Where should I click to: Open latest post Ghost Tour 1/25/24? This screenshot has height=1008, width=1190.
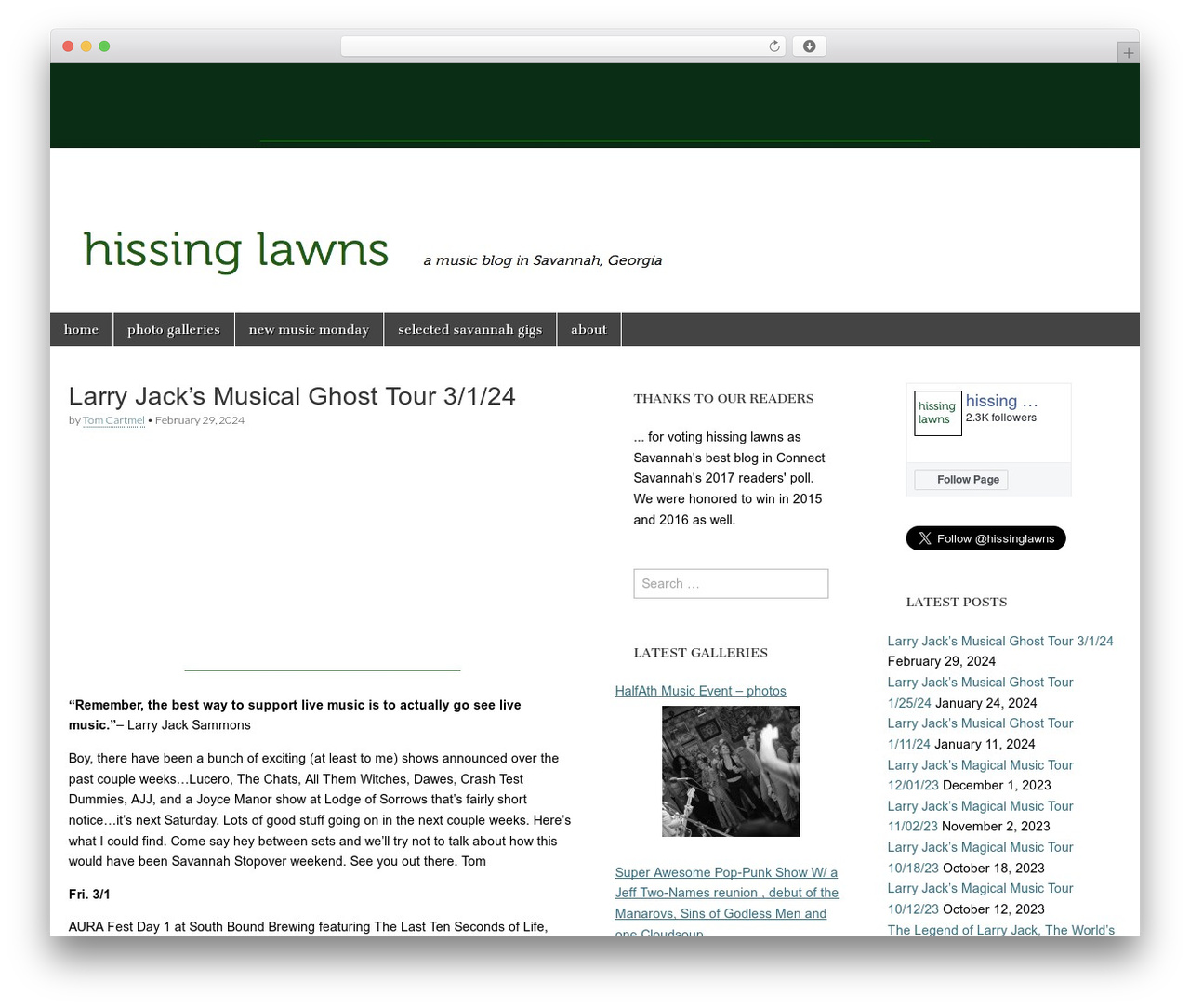(x=980, y=693)
